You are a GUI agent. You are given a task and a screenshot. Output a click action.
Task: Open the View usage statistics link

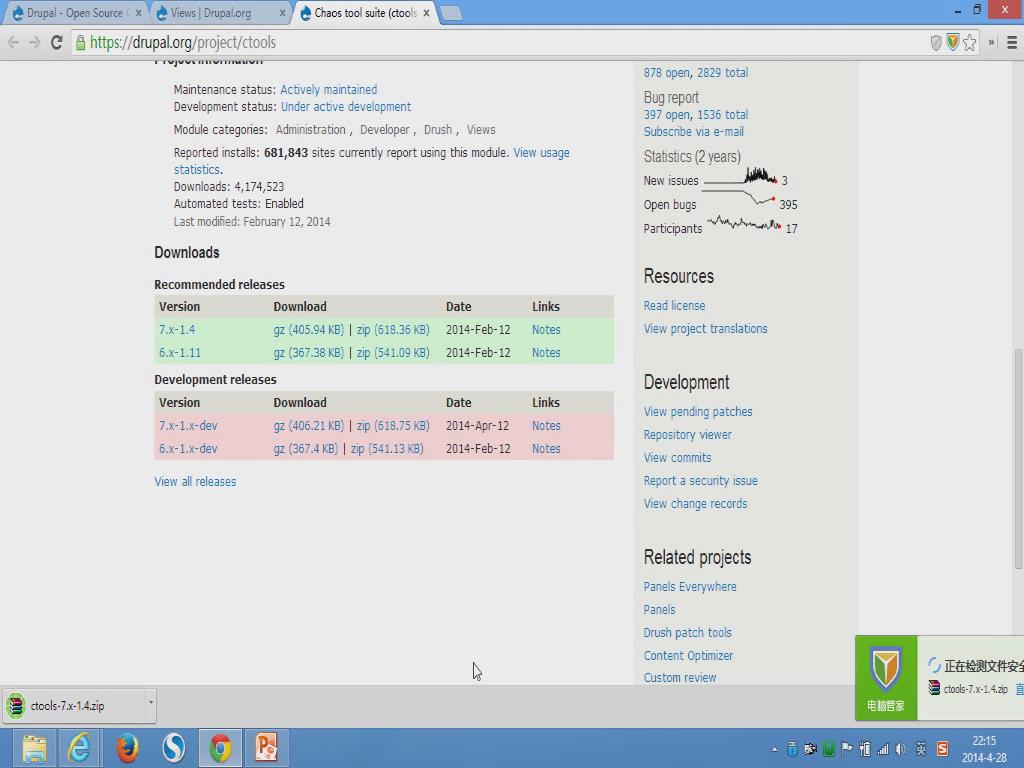click(x=541, y=153)
